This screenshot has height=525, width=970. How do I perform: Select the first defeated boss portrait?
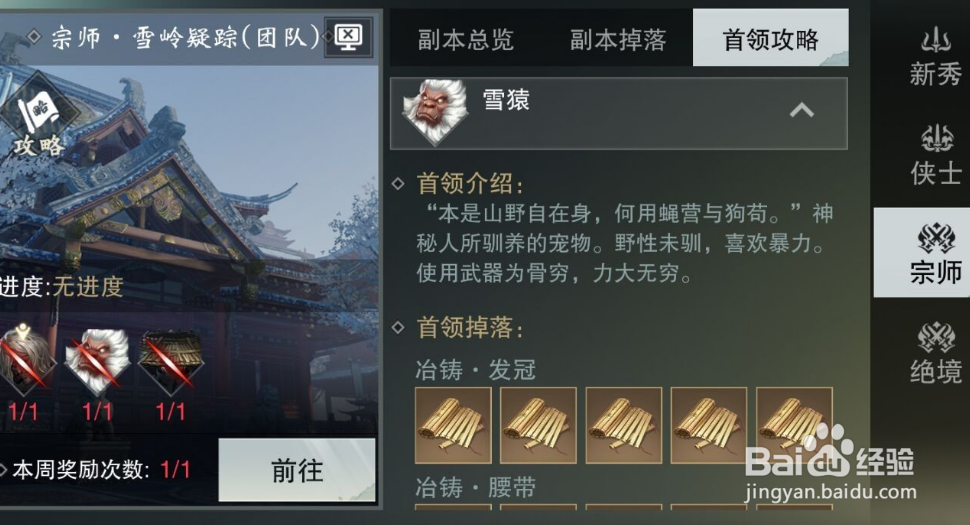coord(25,361)
